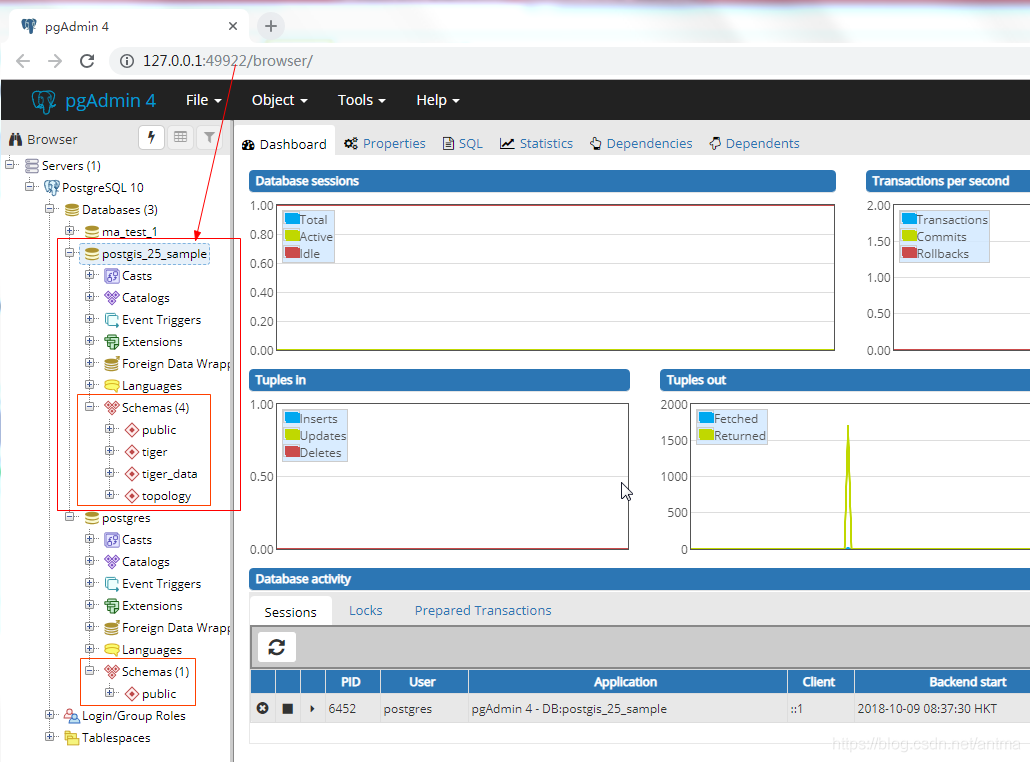
Task: Click the View Data grid icon
Action: (180, 138)
